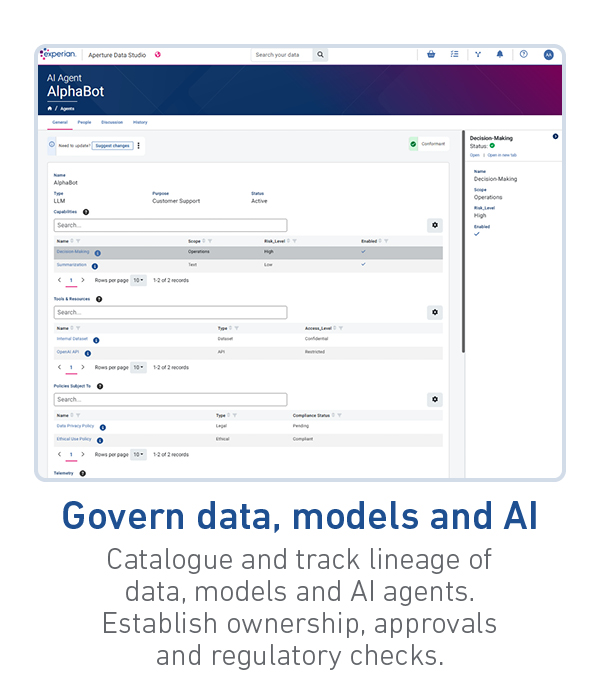Select the Summarization capability row link
The width and height of the screenshot is (600, 700).
point(72,265)
